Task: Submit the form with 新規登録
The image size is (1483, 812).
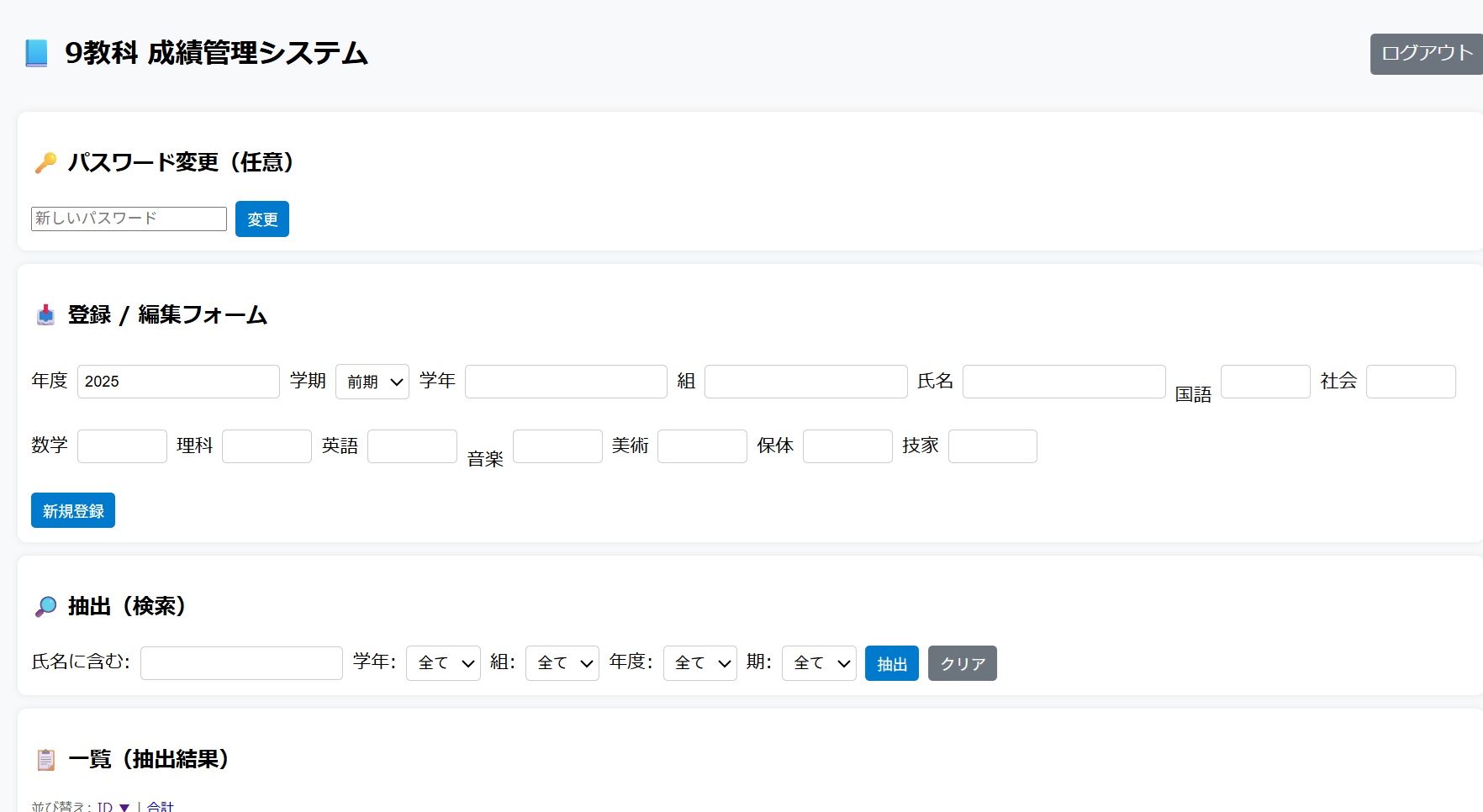Action: tap(73, 511)
